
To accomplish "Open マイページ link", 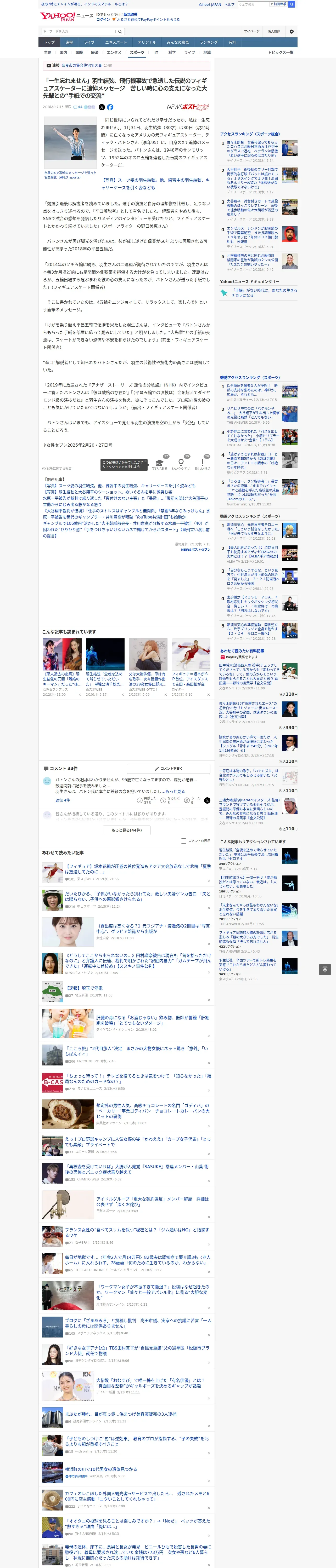I will tap(251, 32).
